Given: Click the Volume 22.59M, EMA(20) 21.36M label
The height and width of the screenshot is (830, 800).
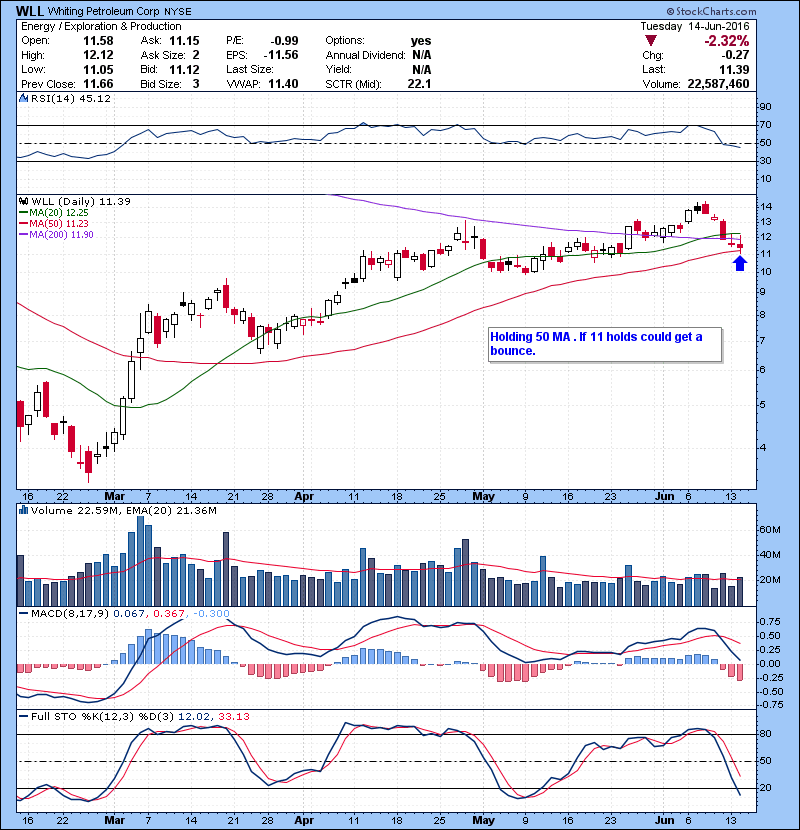Looking at the screenshot, I should point(123,510).
